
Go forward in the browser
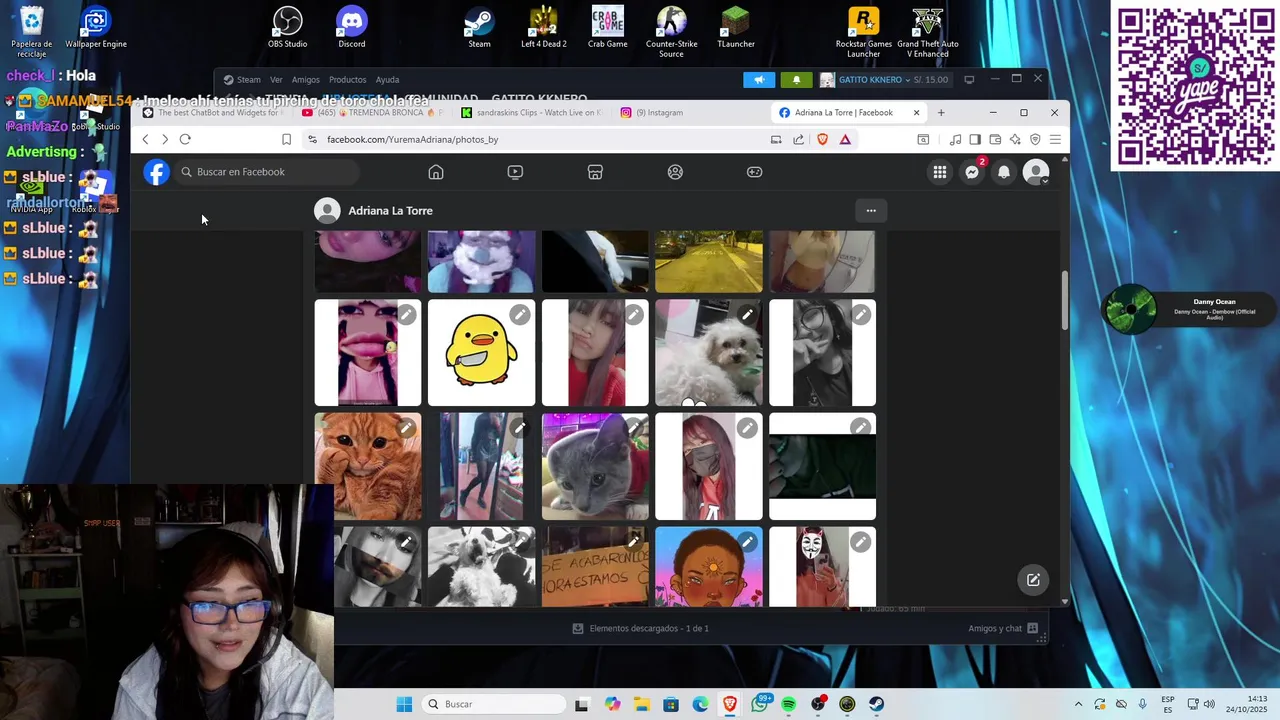click(x=165, y=140)
